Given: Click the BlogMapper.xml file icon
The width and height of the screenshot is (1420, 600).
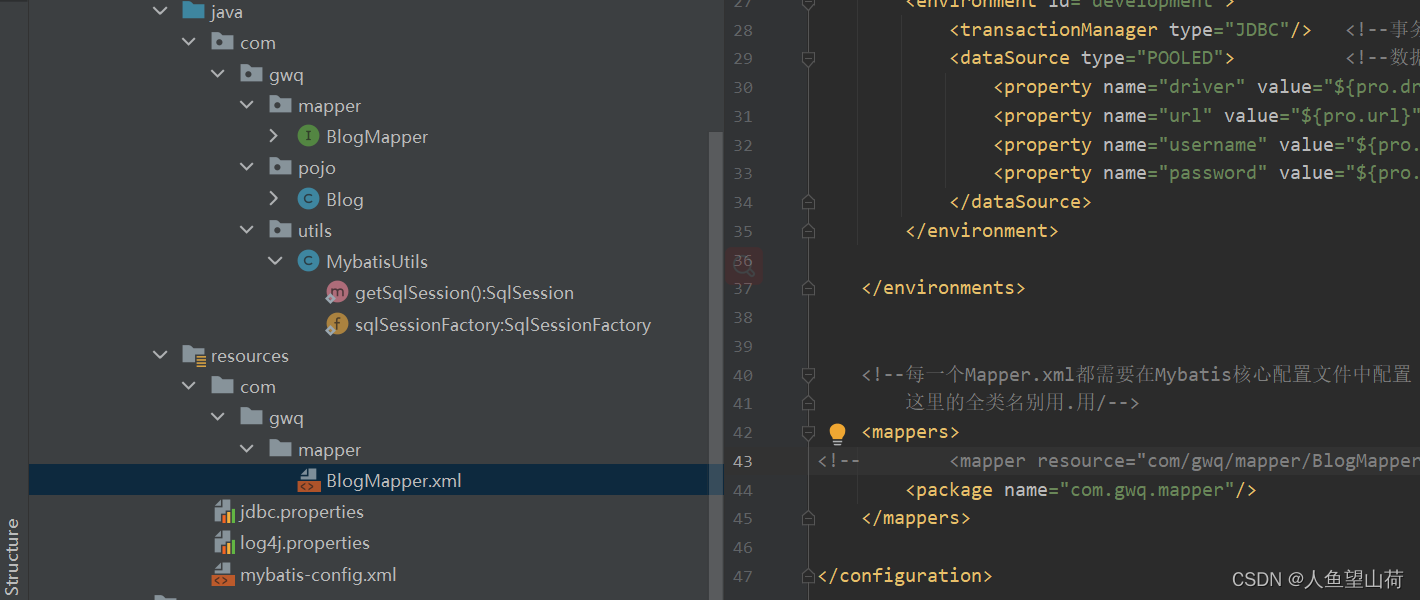Looking at the screenshot, I should point(309,480).
